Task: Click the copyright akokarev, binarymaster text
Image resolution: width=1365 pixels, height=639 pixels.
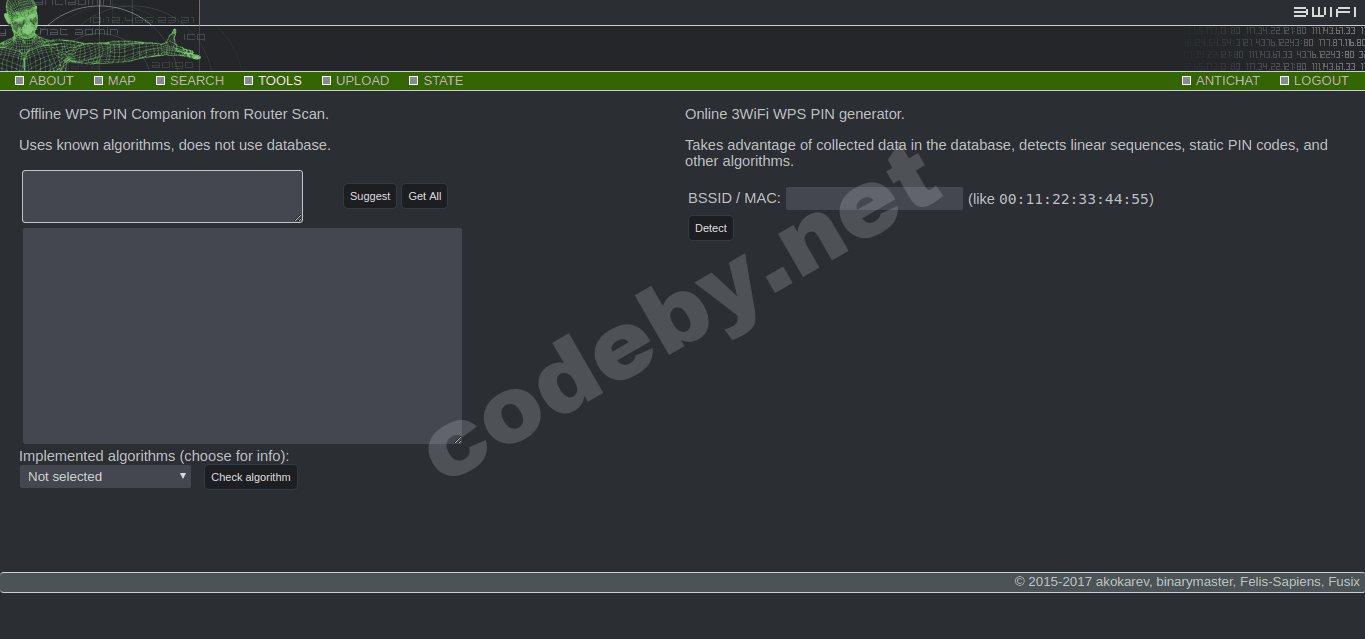Action: (1187, 581)
